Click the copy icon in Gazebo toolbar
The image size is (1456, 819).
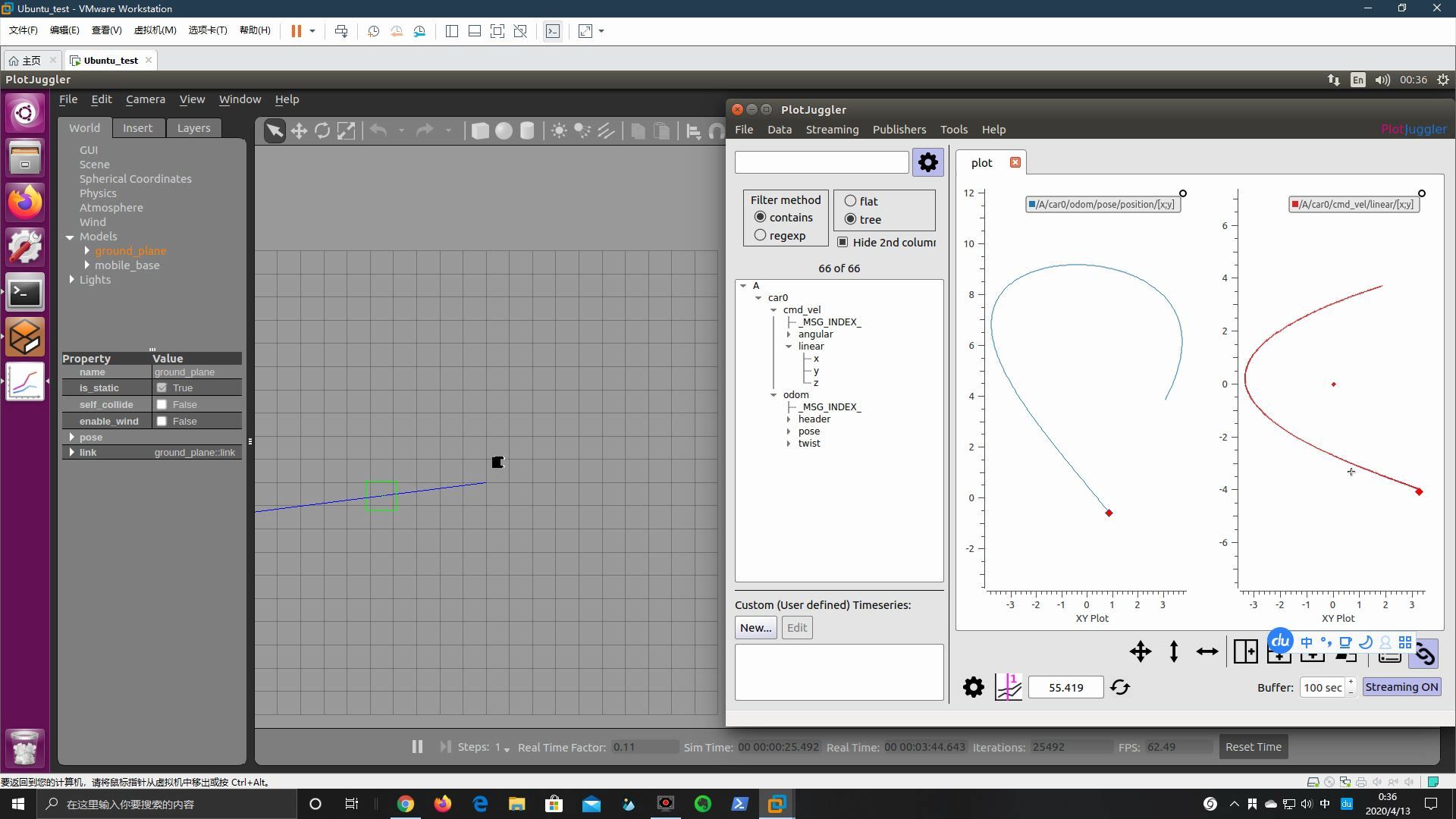(638, 130)
